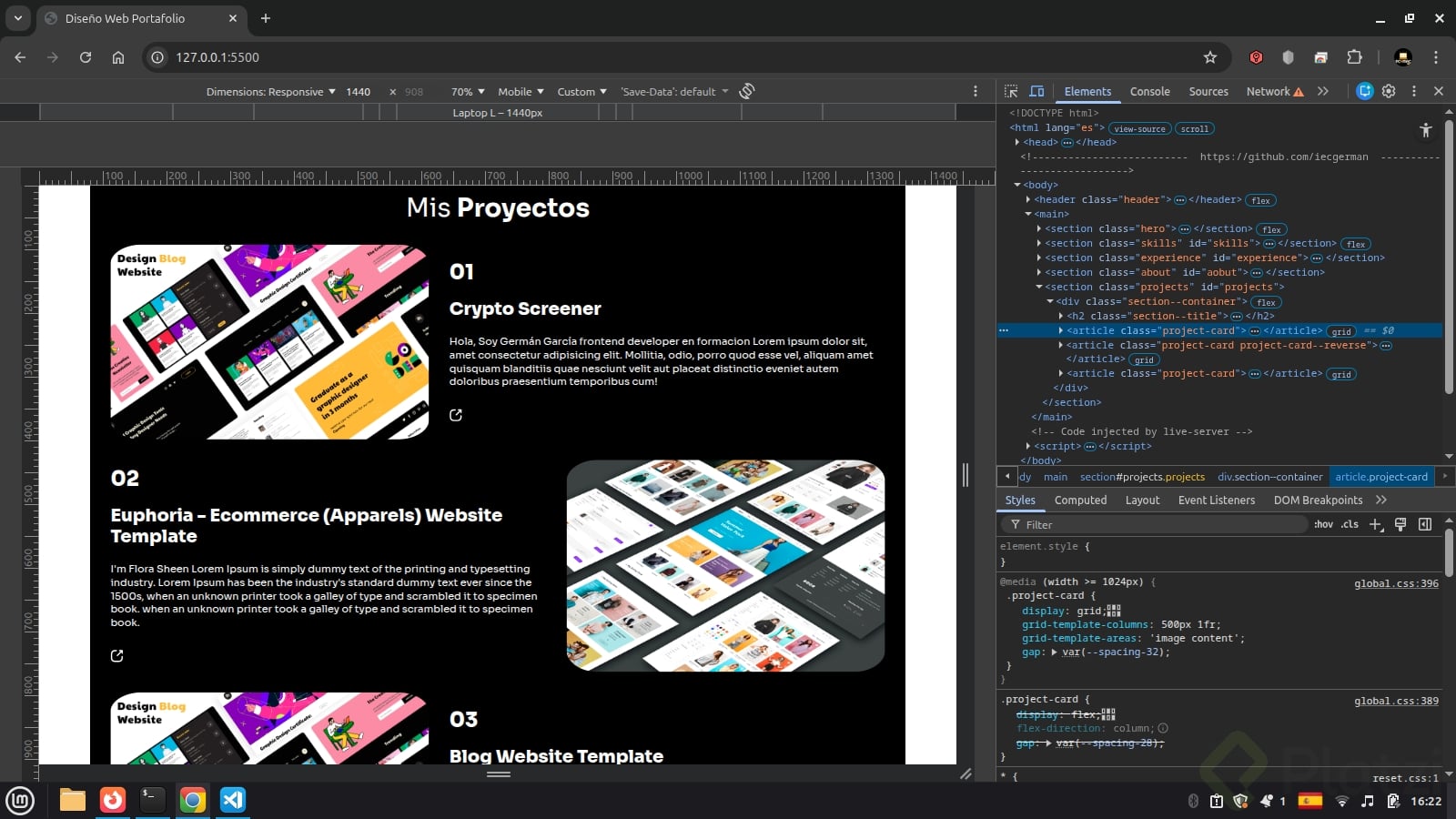Toggle the device toolbar icon
Viewport: 1456px width, 819px height.
tap(1036, 91)
